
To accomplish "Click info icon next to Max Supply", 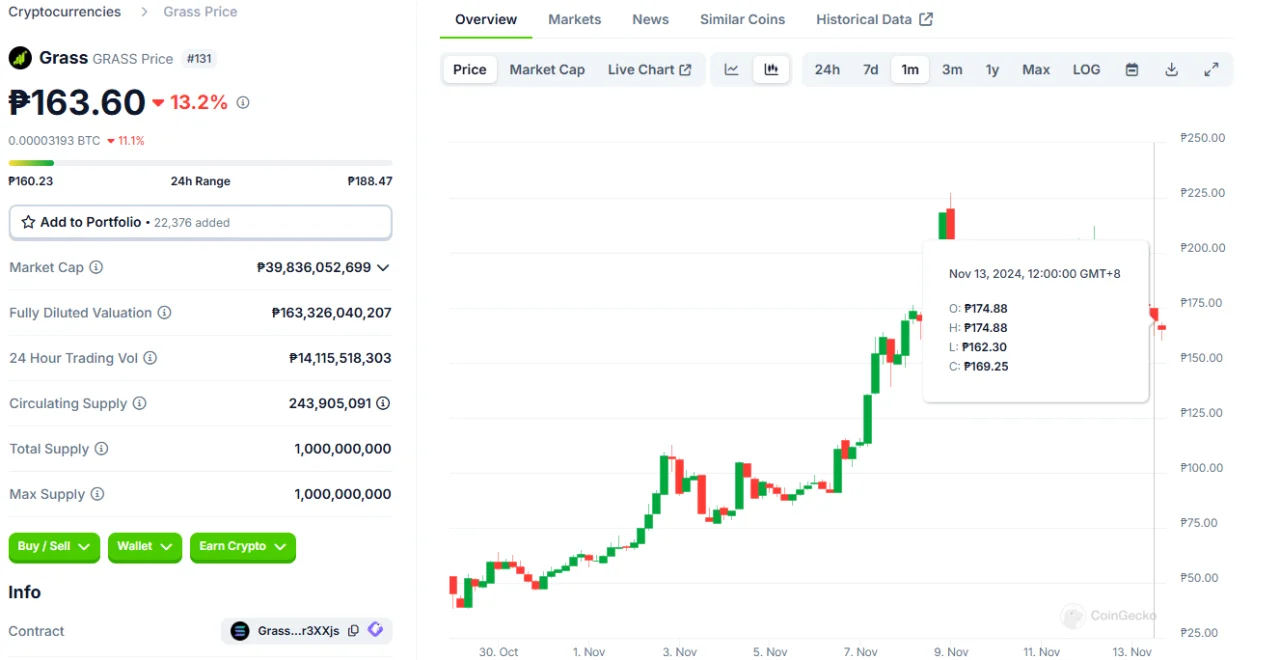I will (x=97, y=494).
